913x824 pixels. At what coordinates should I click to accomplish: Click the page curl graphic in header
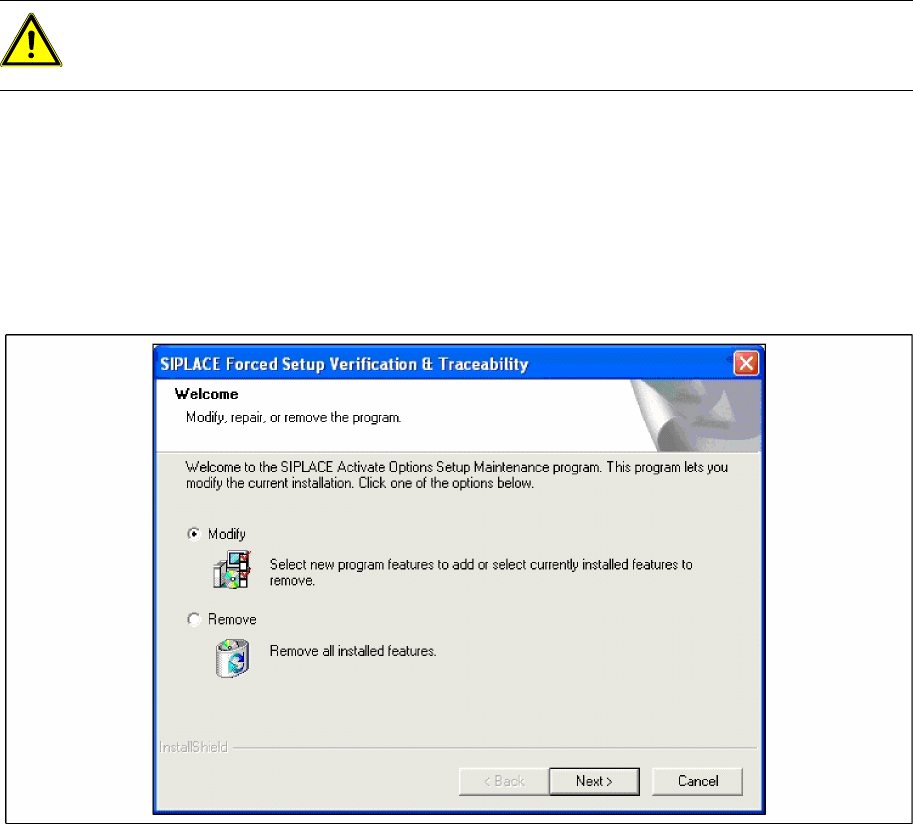(x=696, y=415)
